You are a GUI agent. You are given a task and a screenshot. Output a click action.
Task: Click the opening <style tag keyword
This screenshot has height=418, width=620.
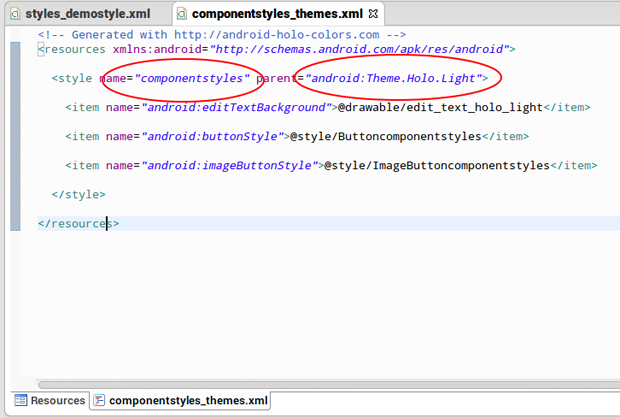tap(72, 78)
